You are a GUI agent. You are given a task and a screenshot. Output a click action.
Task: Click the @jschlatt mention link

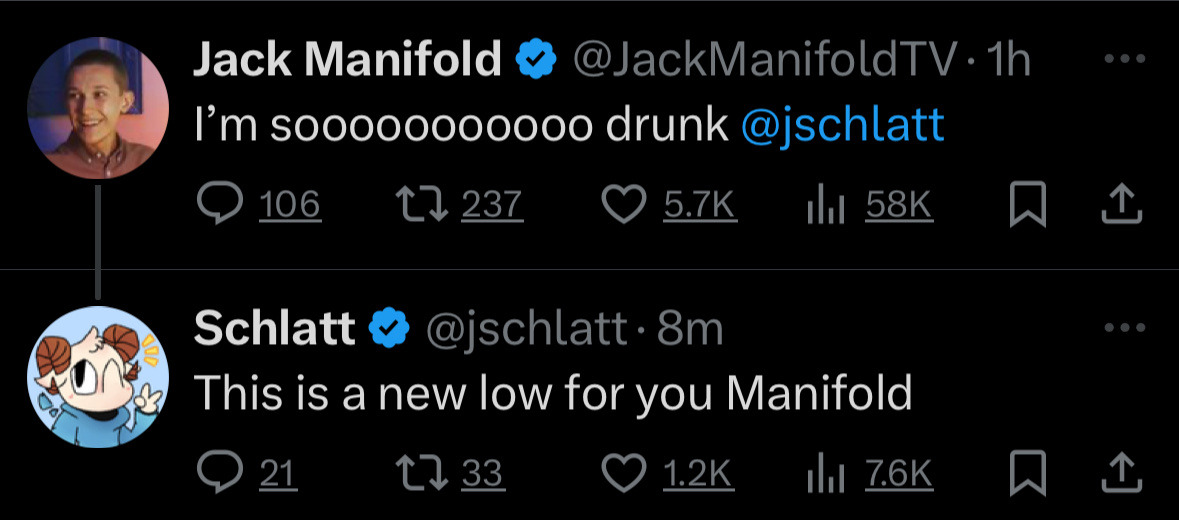(842, 125)
